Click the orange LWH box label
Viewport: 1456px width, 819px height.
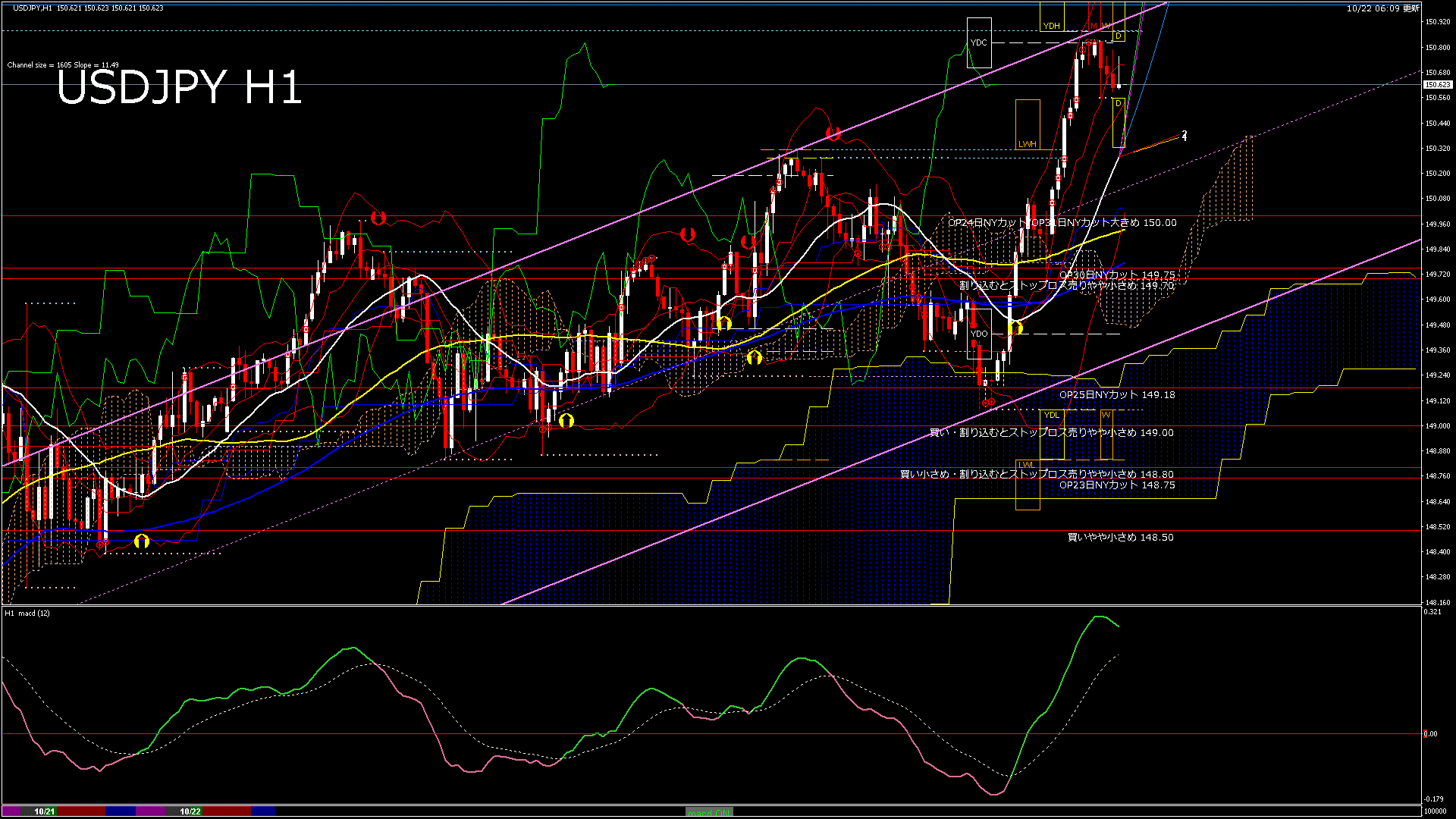click(x=1027, y=144)
